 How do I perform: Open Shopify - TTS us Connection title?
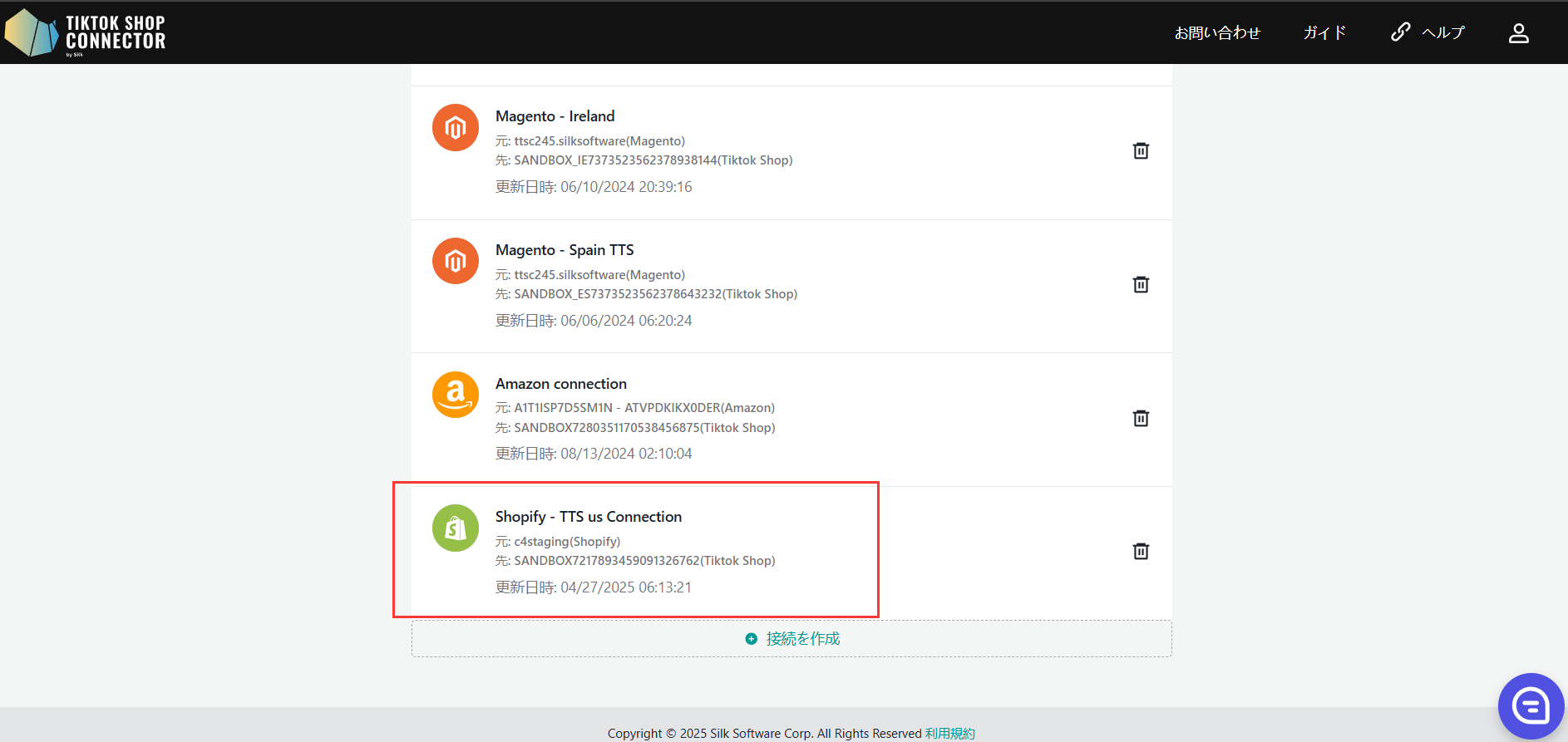tap(589, 517)
